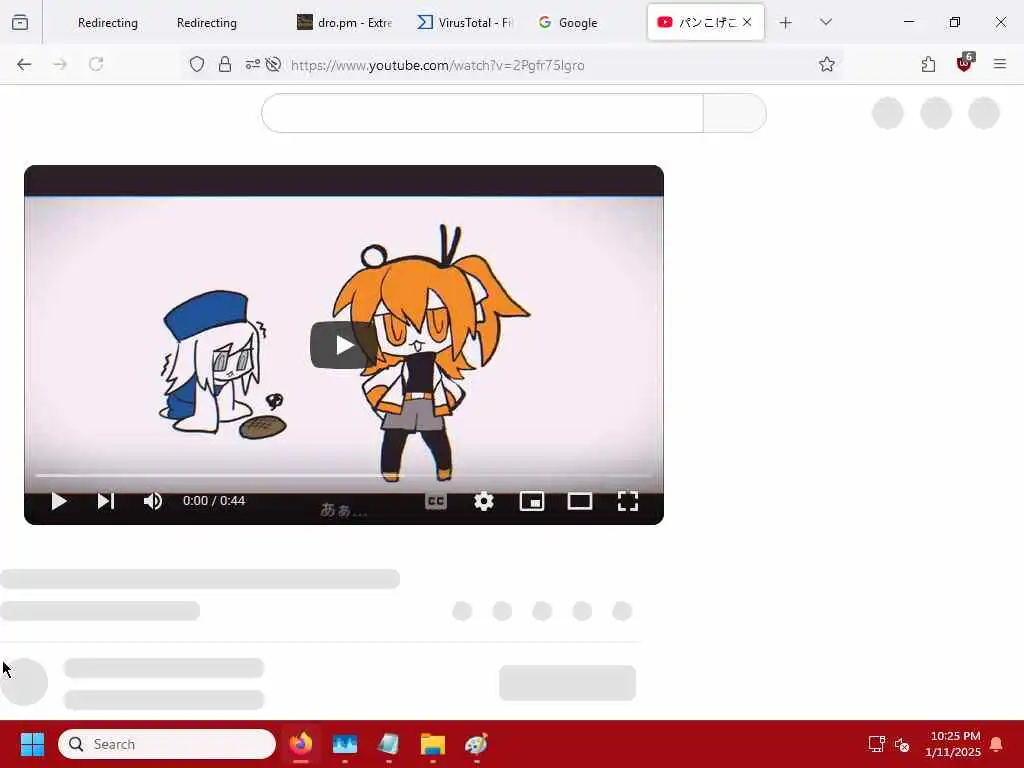Image resolution: width=1024 pixels, height=768 pixels.
Task: Toggle closed captions CC button
Action: click(x=436, y=501)
